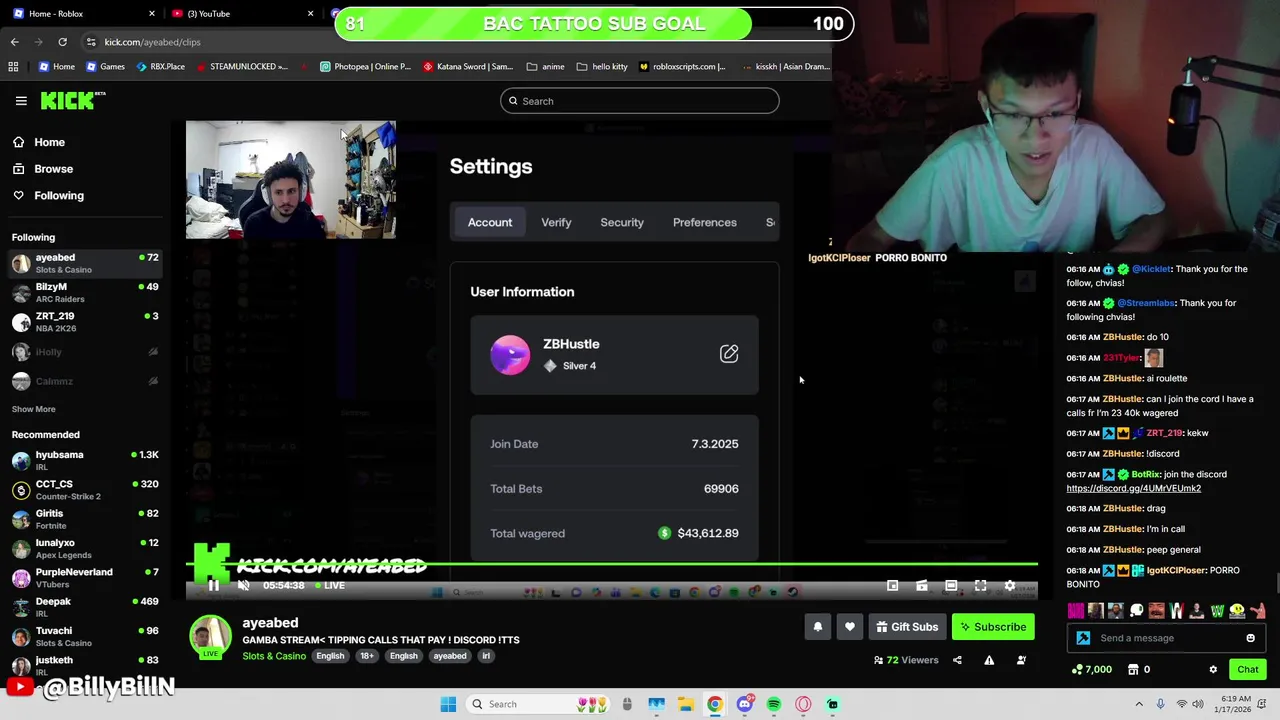
Task: Switch to the Security settings tab
Action: pos(622,222)
